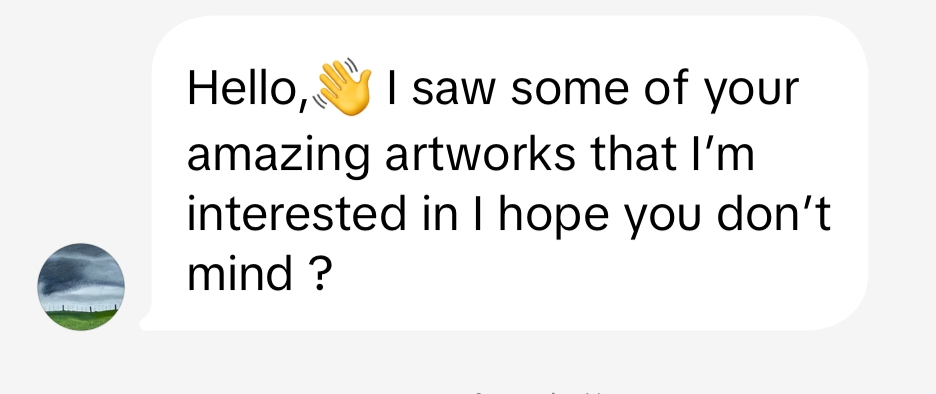Click the word "artworks" in the message

[480, 153]
